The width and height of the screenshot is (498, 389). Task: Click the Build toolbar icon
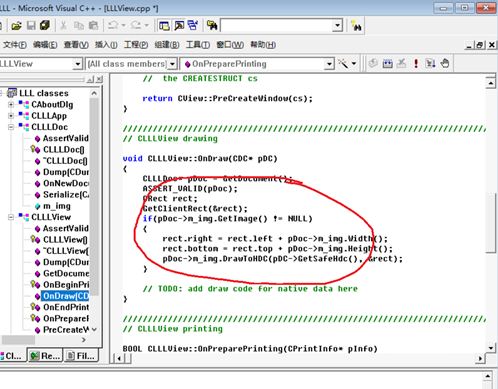coord(387,63)
